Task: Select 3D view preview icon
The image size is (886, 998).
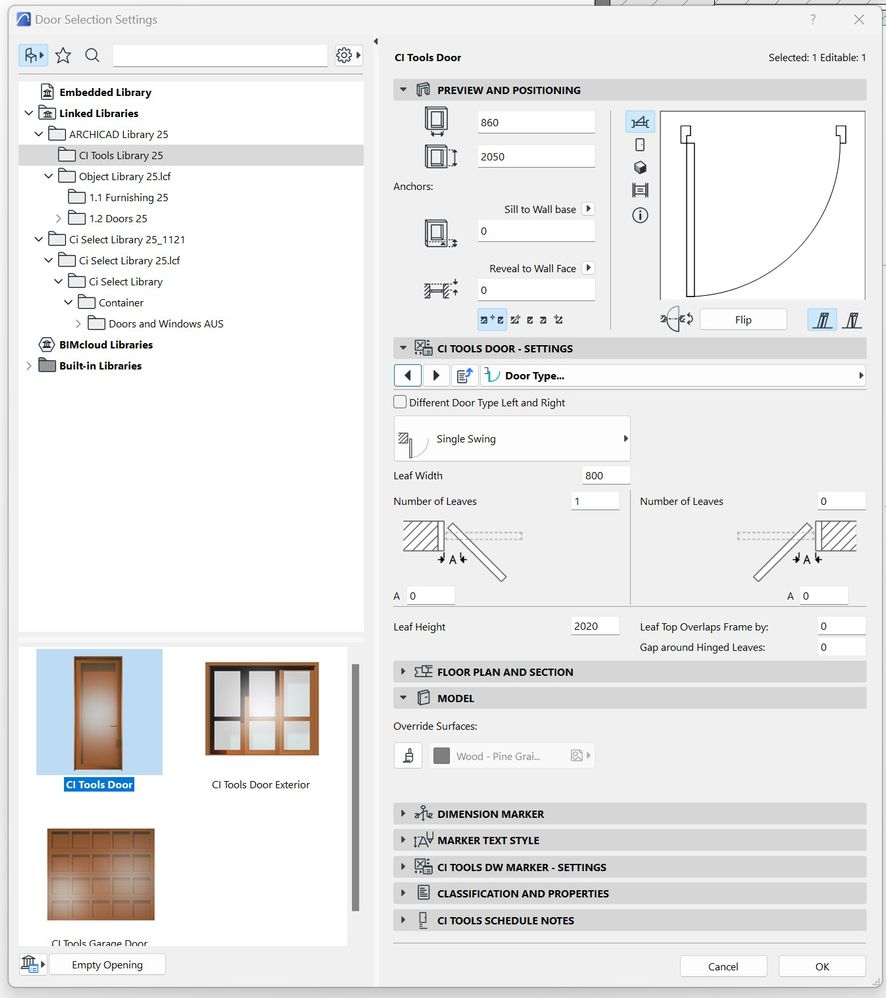Action: [x=640, y=167]
